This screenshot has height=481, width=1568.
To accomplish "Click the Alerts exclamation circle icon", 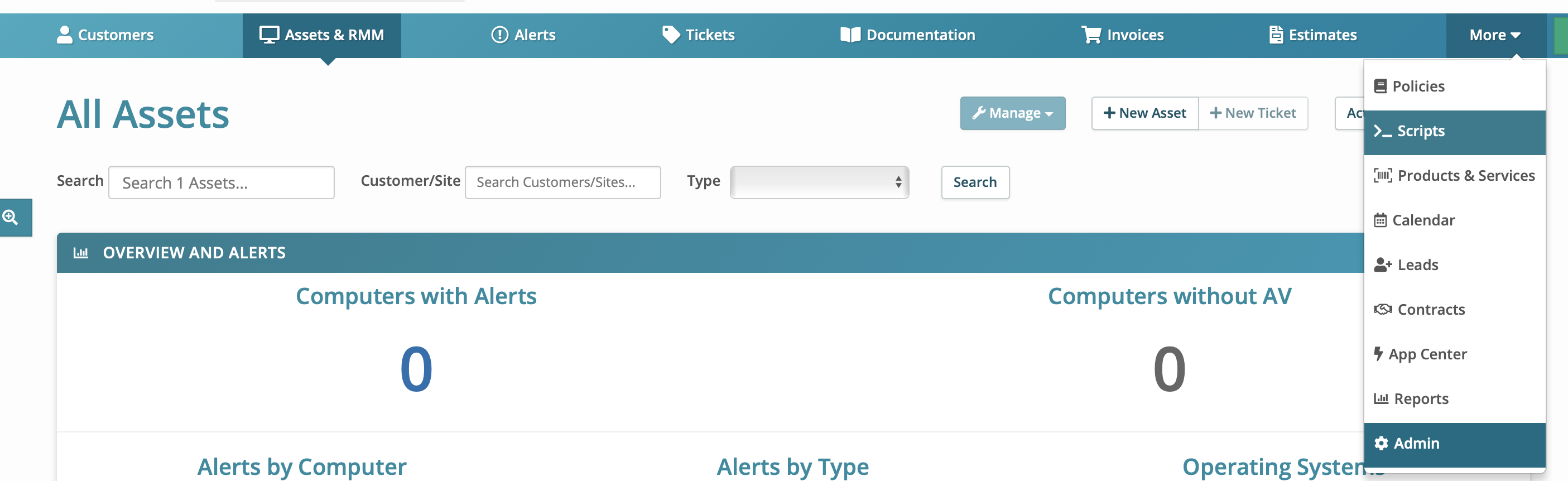I will click(500, 35).
